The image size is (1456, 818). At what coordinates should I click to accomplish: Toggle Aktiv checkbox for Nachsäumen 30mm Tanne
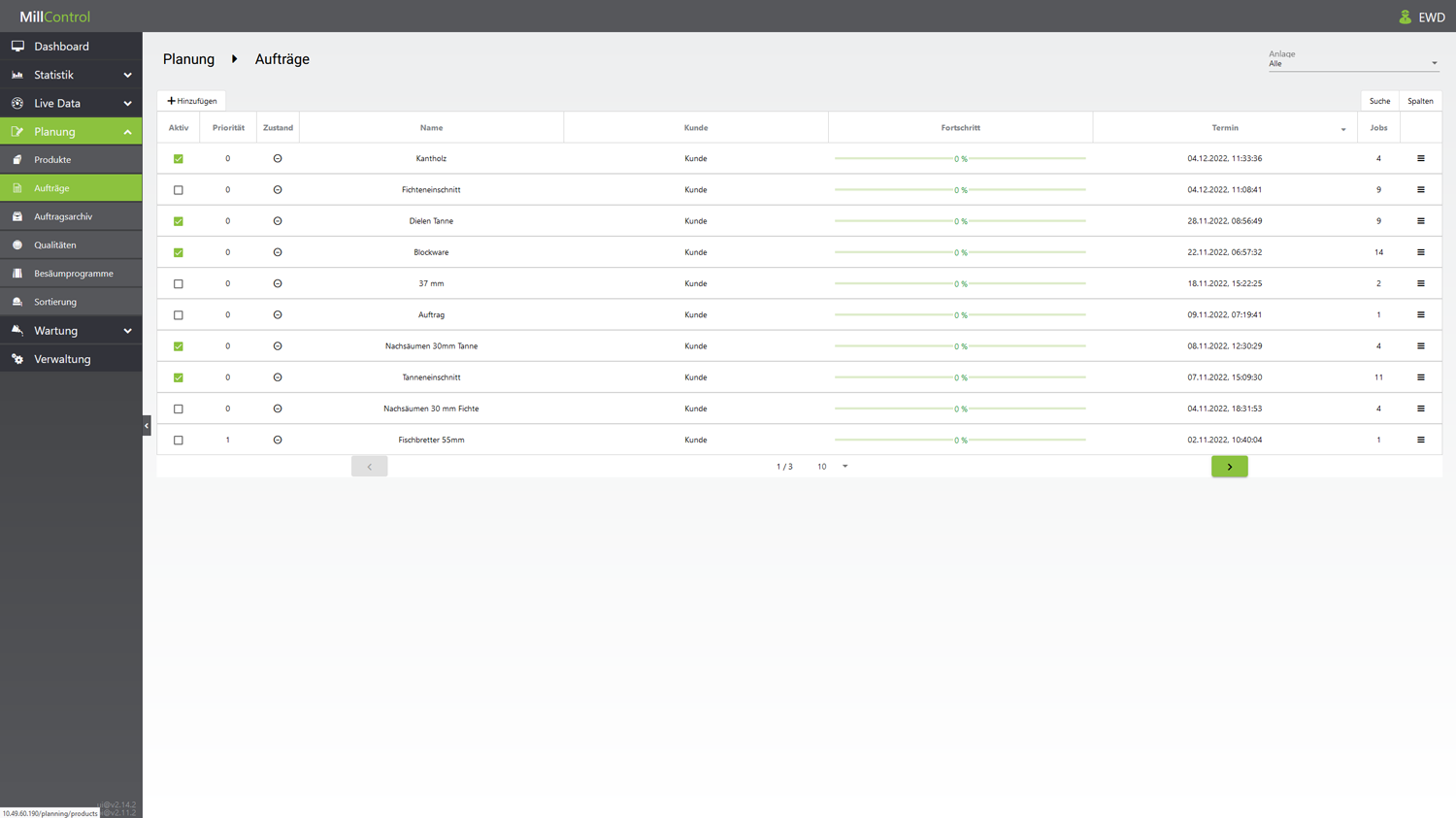(x=179, y=346)
